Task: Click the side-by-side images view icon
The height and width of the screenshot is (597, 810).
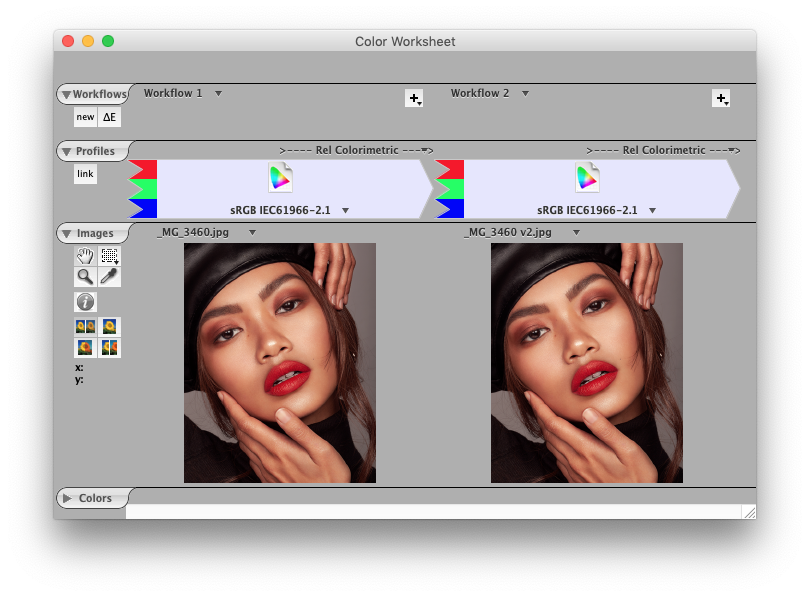Action: click(x=85, y=327)
